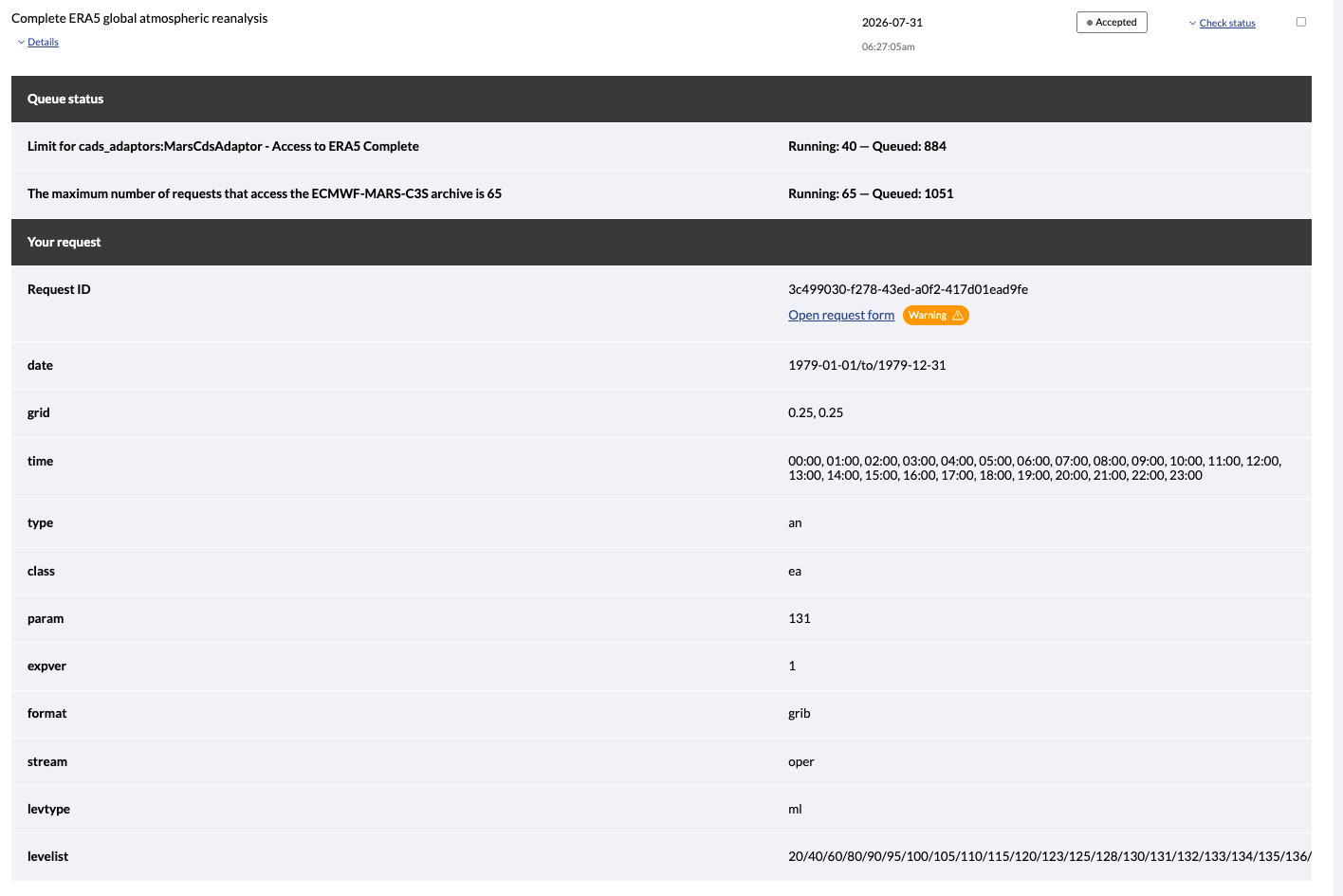Click the ECMWF-MARS-C3S maximum requests text
1343x896 pixels.
[265, 193]
